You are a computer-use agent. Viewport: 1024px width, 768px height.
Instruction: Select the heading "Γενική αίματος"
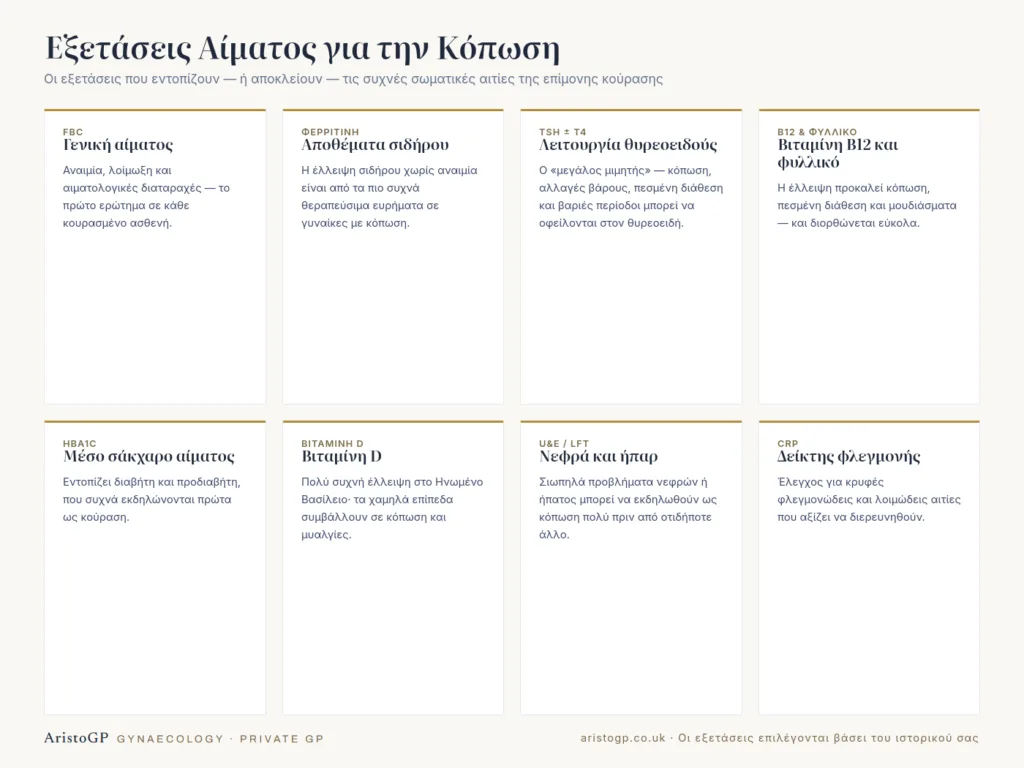[118, 145]
